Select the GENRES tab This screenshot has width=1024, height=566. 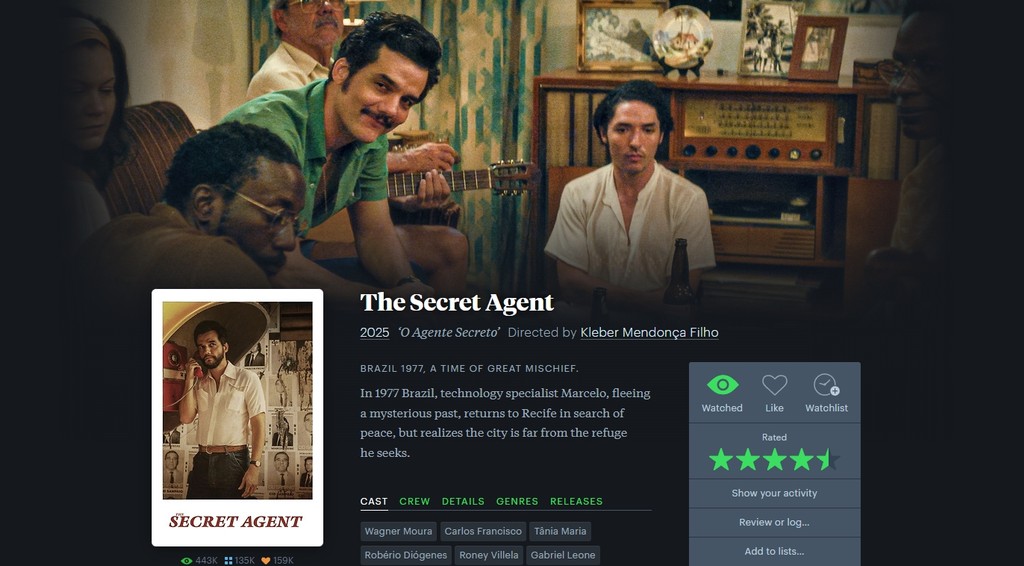click(x=517, y=501)
